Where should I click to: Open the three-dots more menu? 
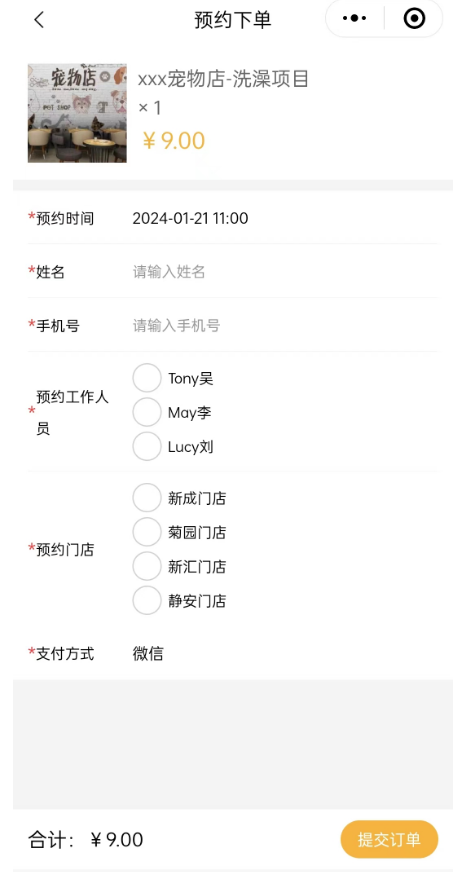[354, 18]
